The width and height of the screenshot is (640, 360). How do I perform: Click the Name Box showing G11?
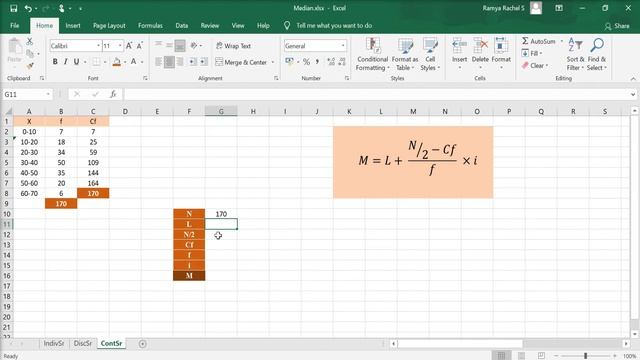pyautogui.click(x=27, y=94)
